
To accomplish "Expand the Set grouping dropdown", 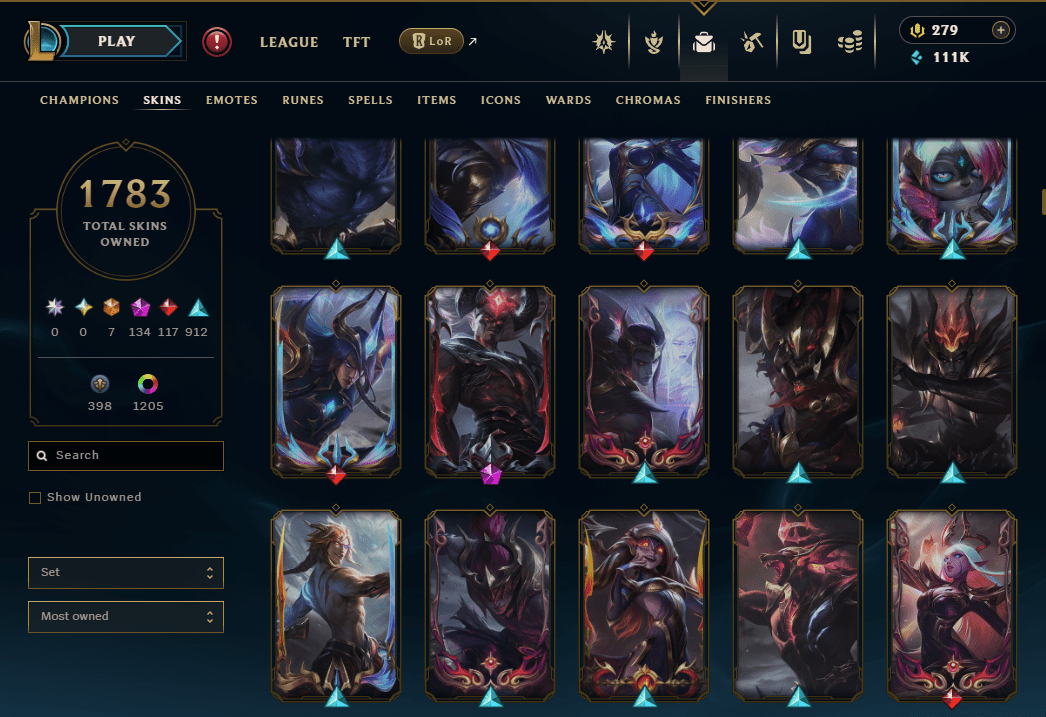I will click(x=126, y=572).
